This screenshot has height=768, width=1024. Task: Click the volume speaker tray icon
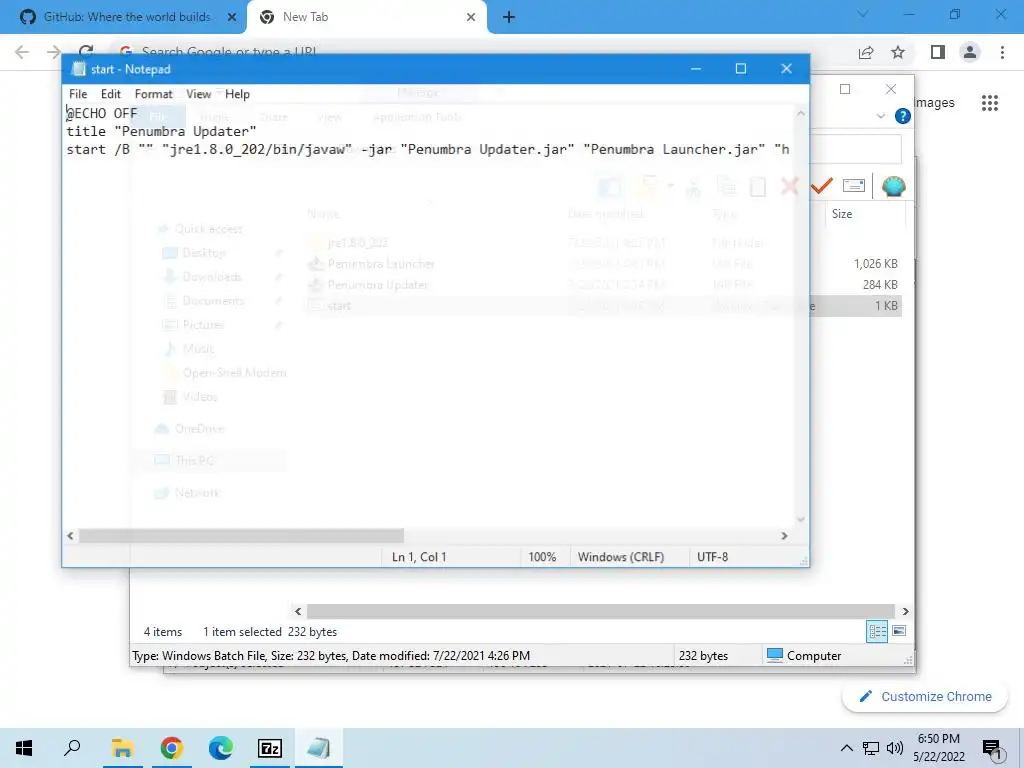(x=895, y=748)
